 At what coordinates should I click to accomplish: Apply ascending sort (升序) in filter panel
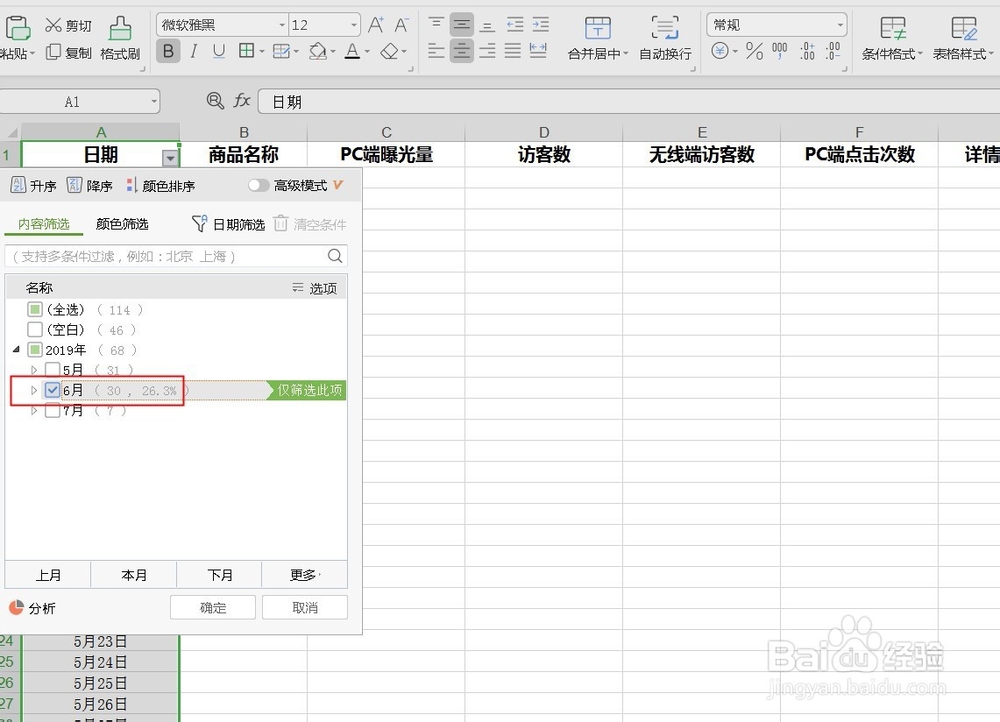point(32,185)
